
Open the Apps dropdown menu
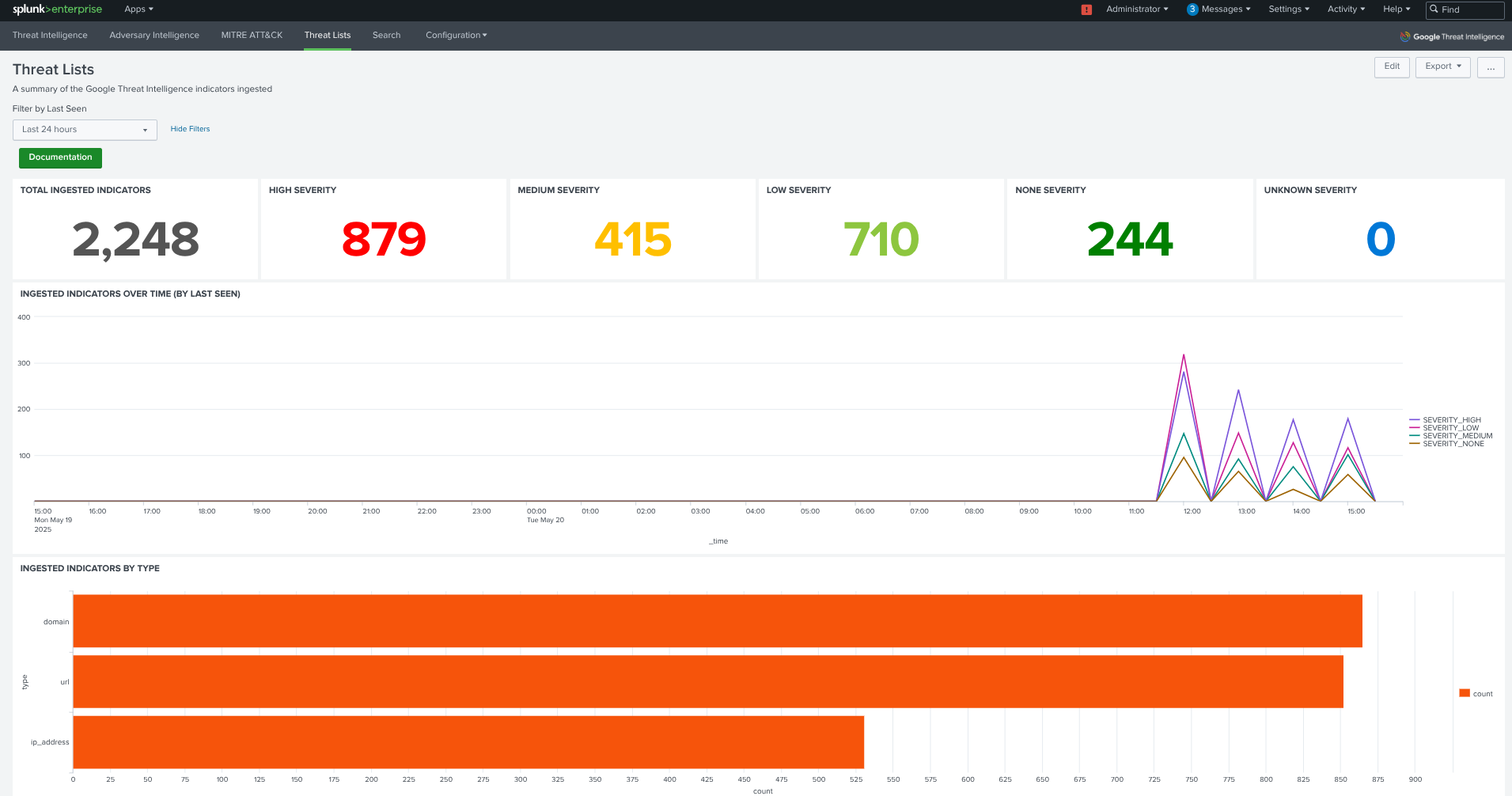click(138, 9)
